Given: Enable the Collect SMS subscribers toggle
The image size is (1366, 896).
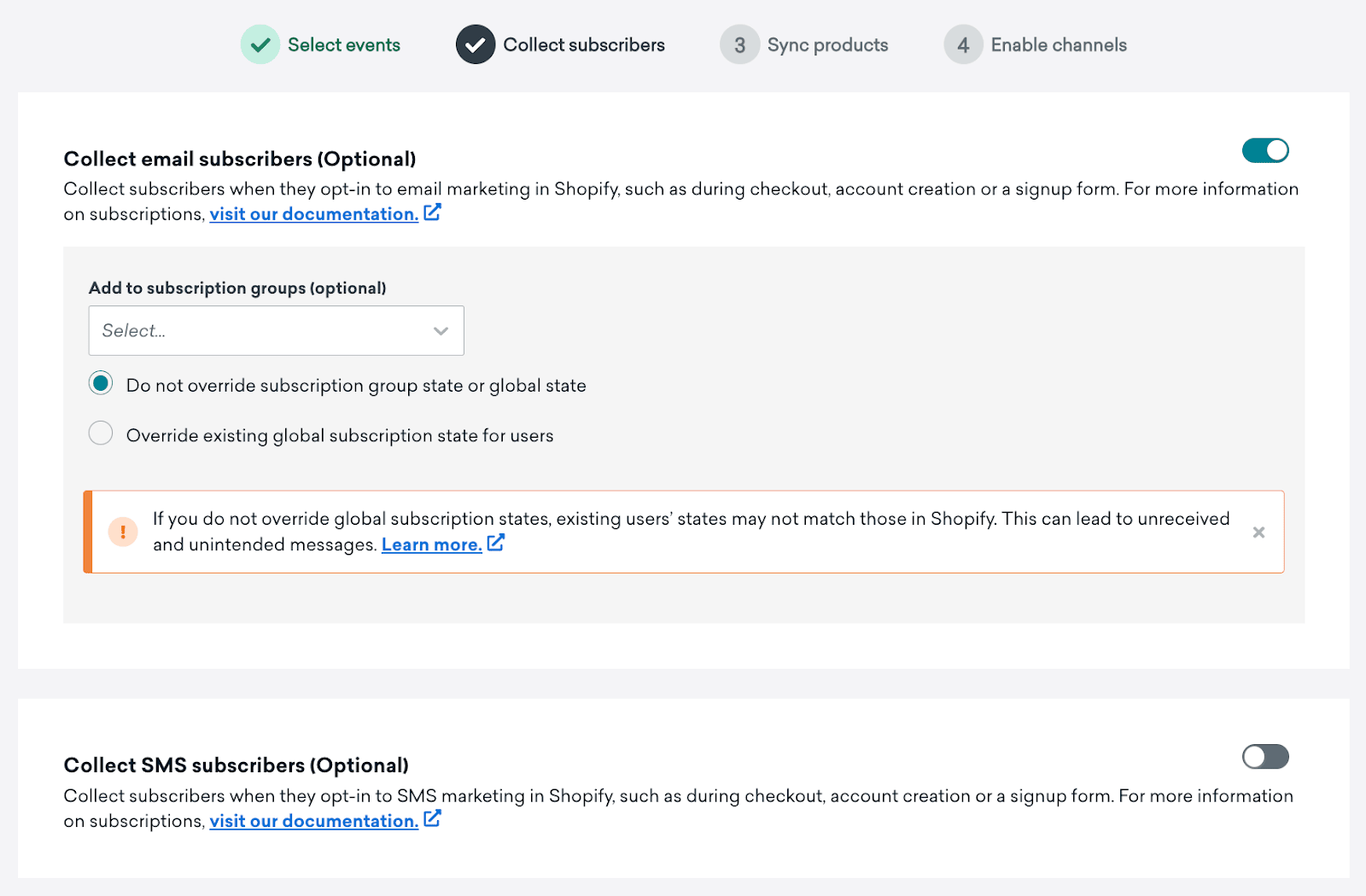Looking at the screenshot, I should [x=1265, y=757].
